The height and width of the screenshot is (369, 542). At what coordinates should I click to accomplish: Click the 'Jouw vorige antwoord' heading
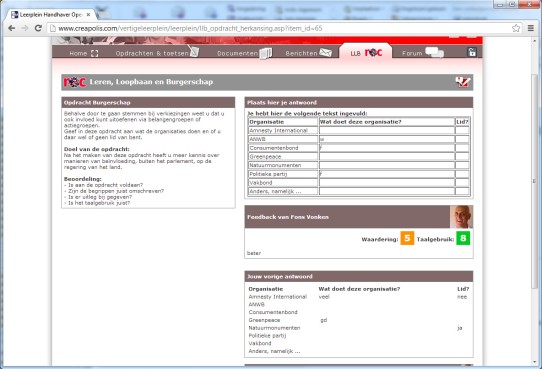click(x=280, y=276)
